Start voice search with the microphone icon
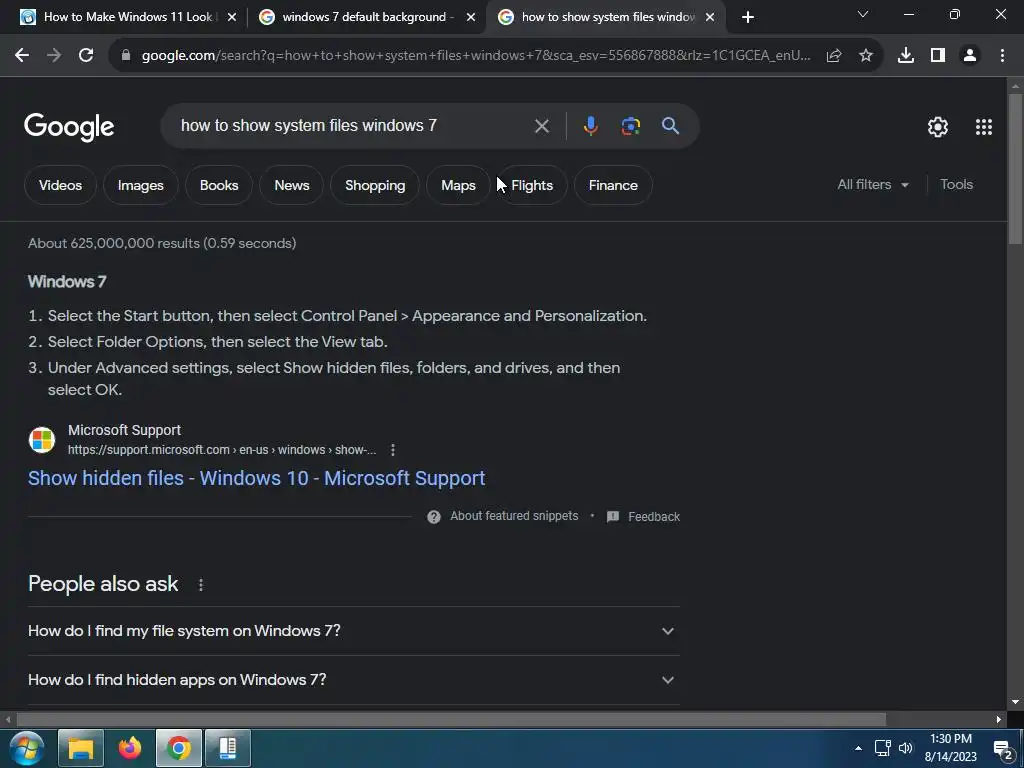The width and height of the screenshot is (1024, 768). pyautogui.click(x=590, y=125)
